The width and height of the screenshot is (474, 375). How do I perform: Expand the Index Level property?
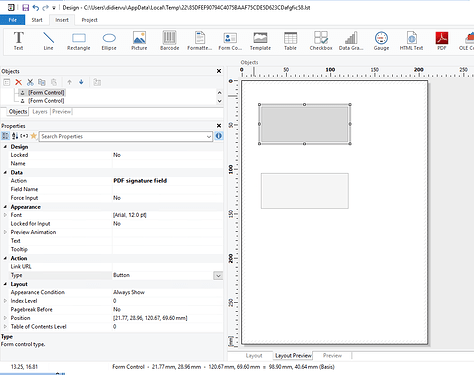point(5,301)
